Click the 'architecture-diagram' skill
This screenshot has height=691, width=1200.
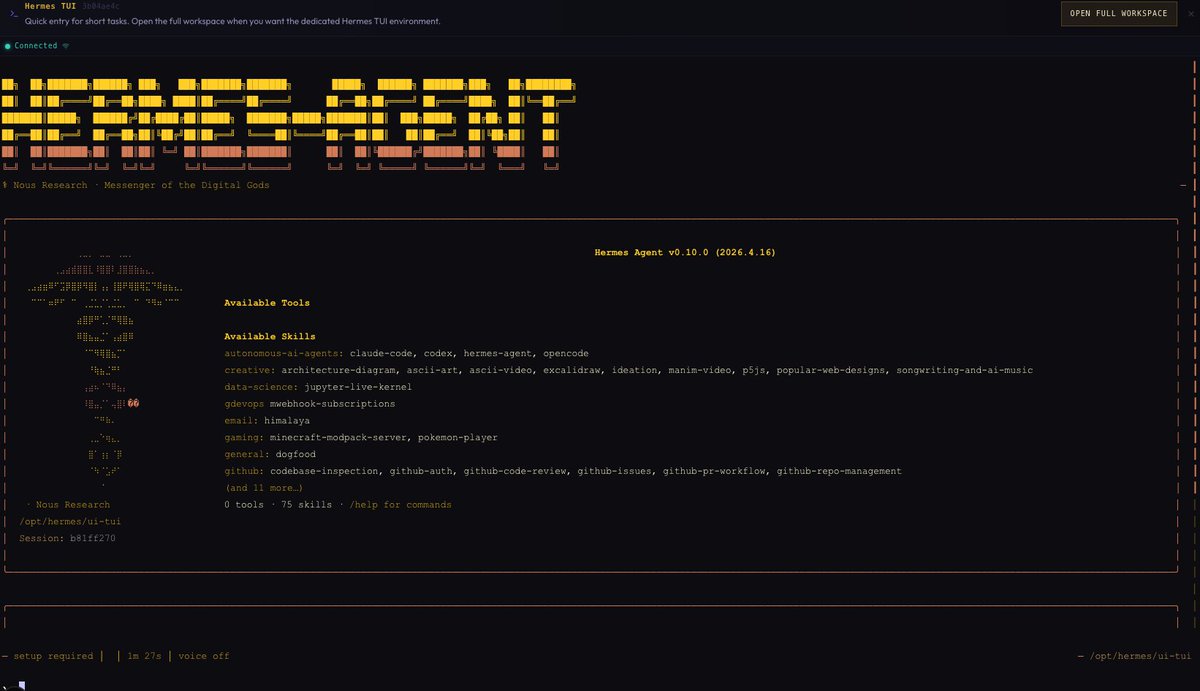[338, 371]
